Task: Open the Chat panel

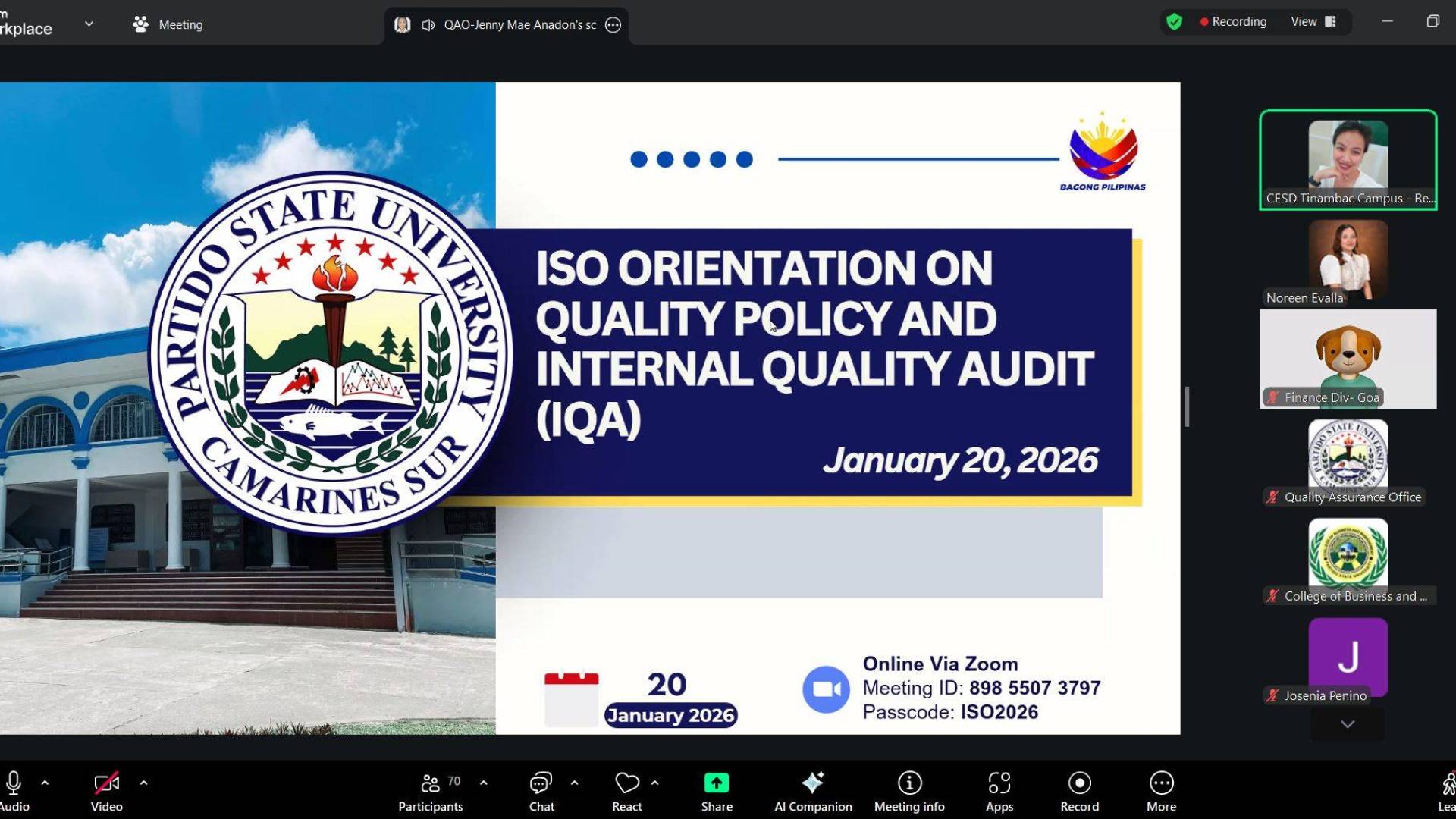Action: (x=541, y=789)
